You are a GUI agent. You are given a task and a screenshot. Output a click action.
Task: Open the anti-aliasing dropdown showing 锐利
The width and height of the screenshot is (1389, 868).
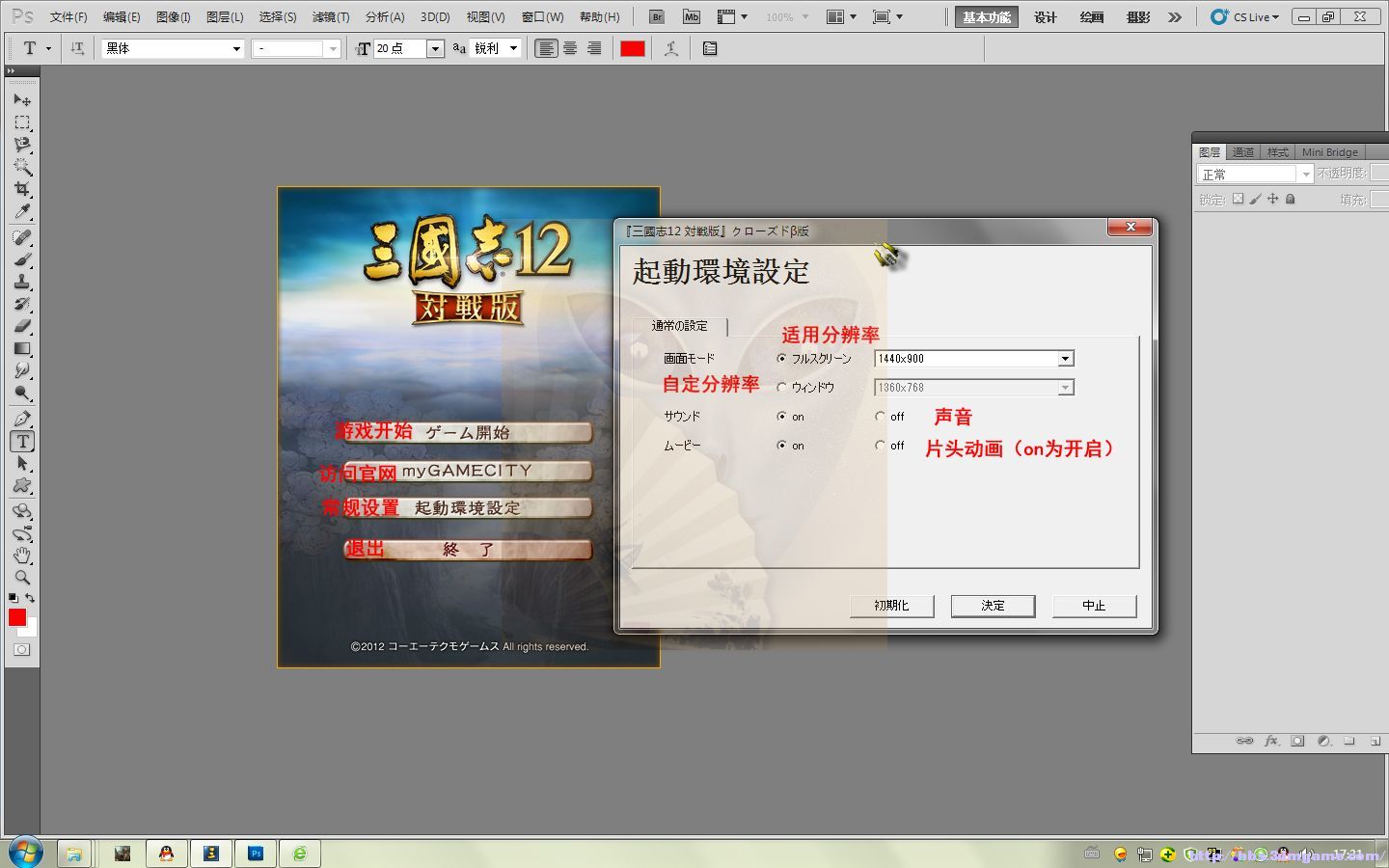pyautogui.click(x=514, y=48)
